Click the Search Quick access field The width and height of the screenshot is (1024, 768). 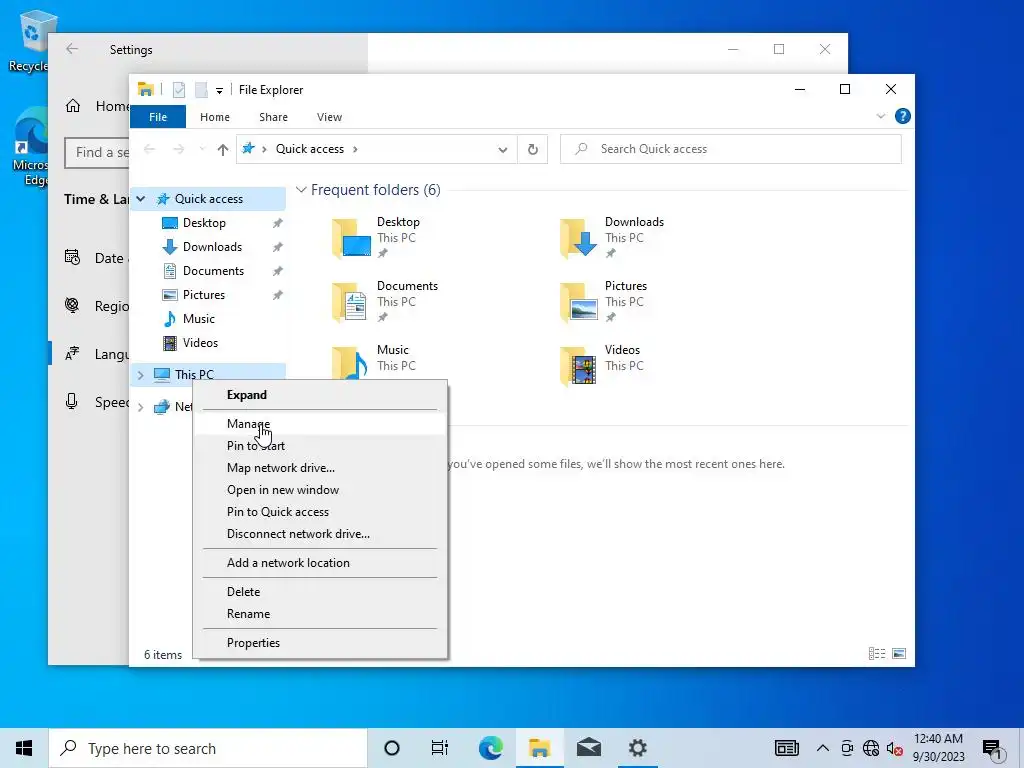(x=731, y=149)
